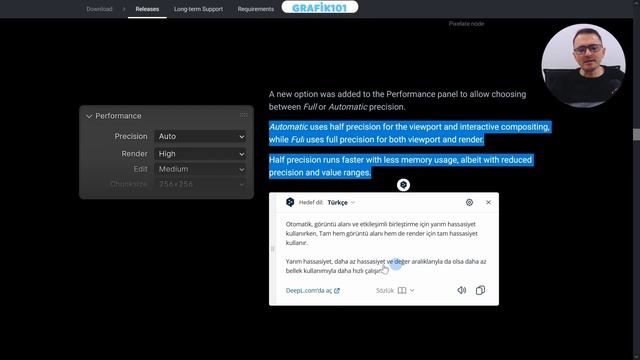This screenshot has height=360, width=640.
Task: Click the presenter webcam thumbnail
Action: [x=583, y=66]
